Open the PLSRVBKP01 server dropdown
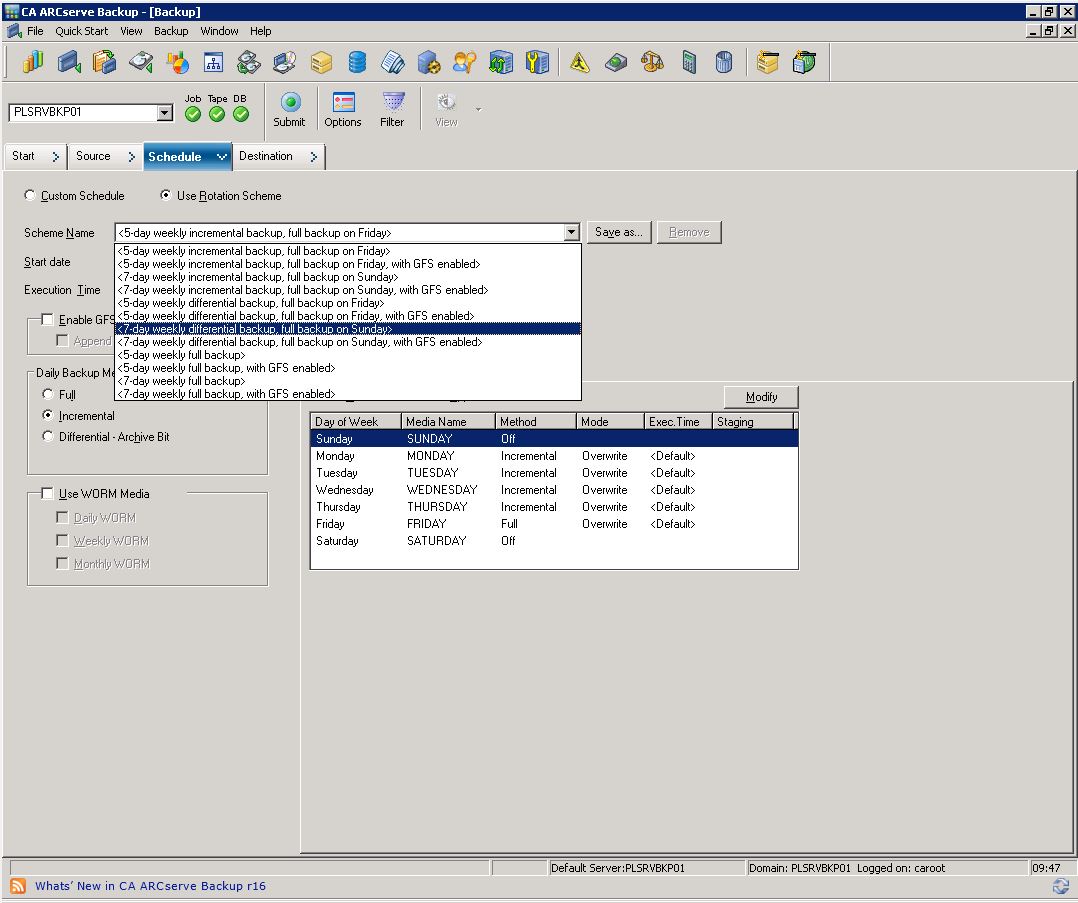The width and height of the screenshot is (1078, 903). click(165, 113)
